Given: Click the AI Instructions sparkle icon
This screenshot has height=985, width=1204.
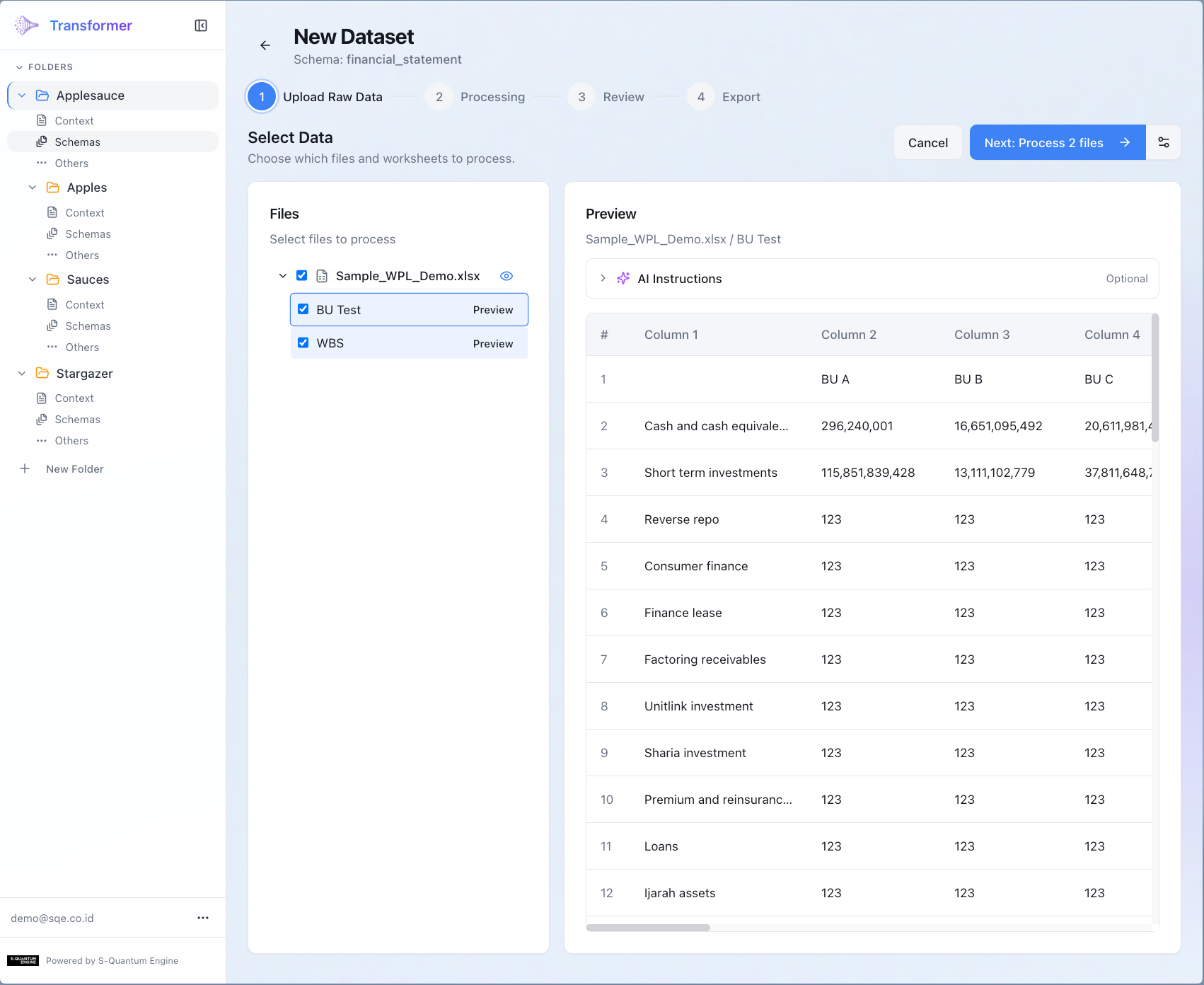Looking at the screenshot, I should tap(623, 279).
